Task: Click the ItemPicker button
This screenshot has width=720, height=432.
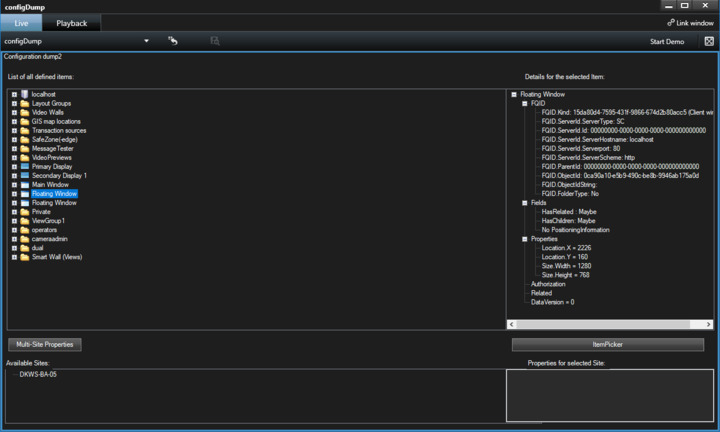Action: coord(607,344)
